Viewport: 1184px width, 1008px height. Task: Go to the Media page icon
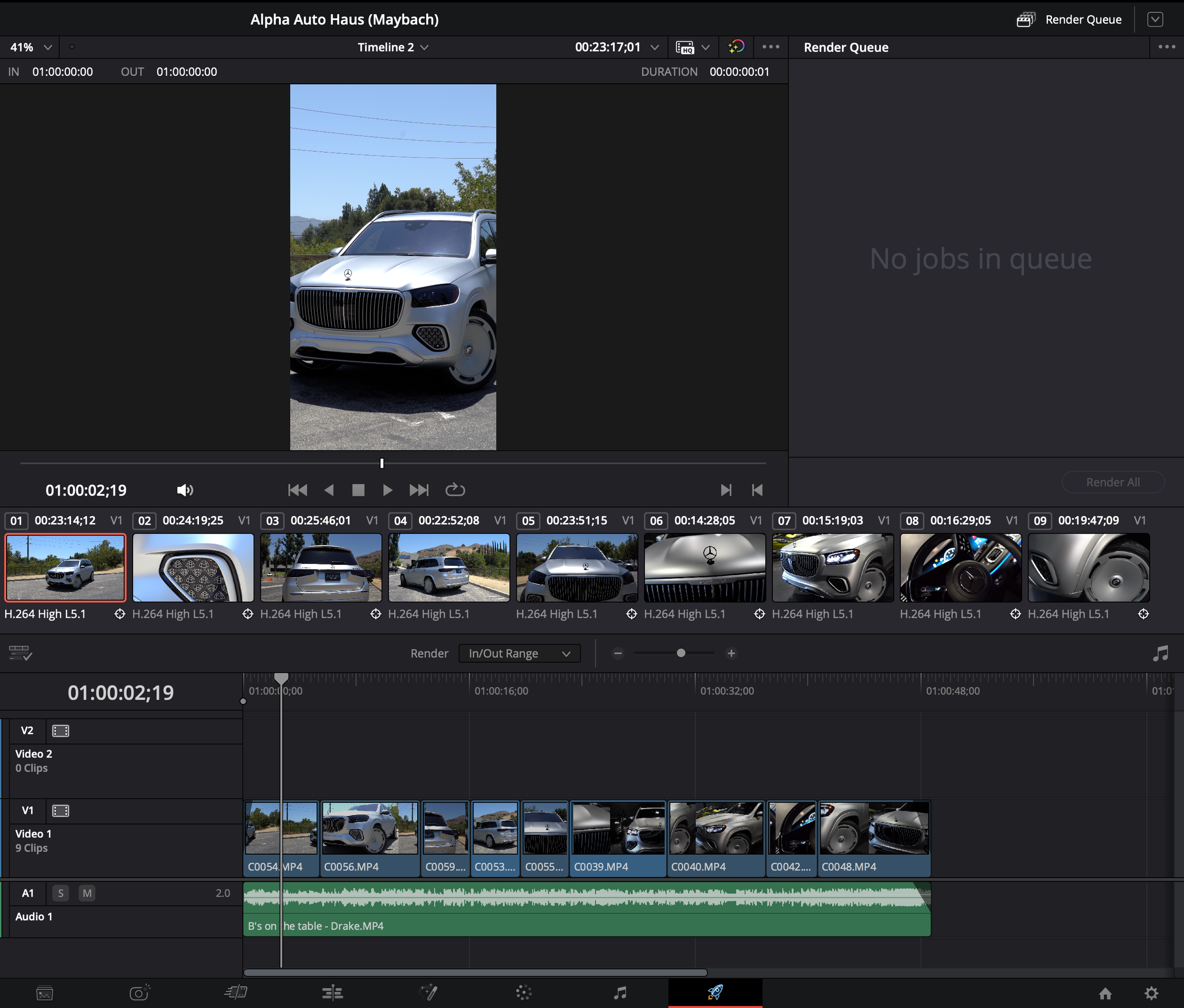[x=45, y=993]
